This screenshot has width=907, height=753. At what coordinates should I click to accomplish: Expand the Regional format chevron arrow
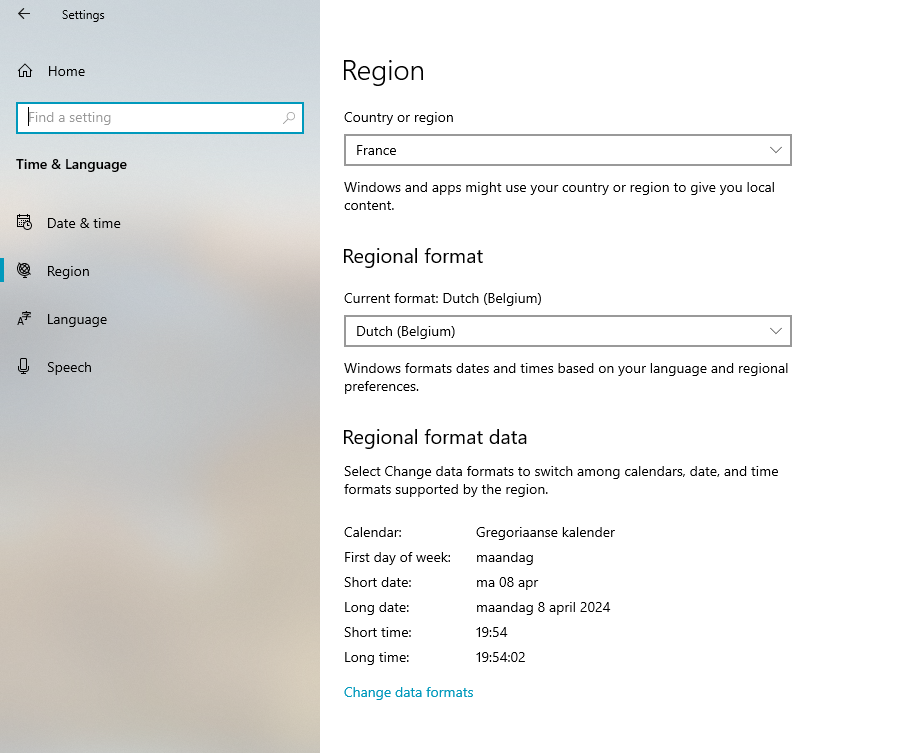pos(776,331)
